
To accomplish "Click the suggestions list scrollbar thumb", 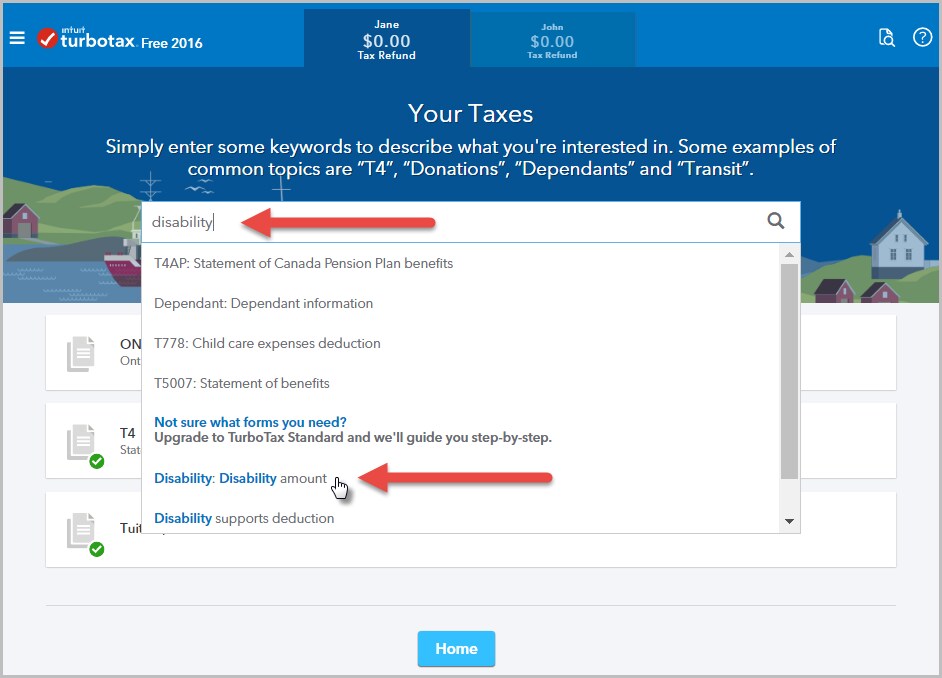I will click(x=789, y=372).
